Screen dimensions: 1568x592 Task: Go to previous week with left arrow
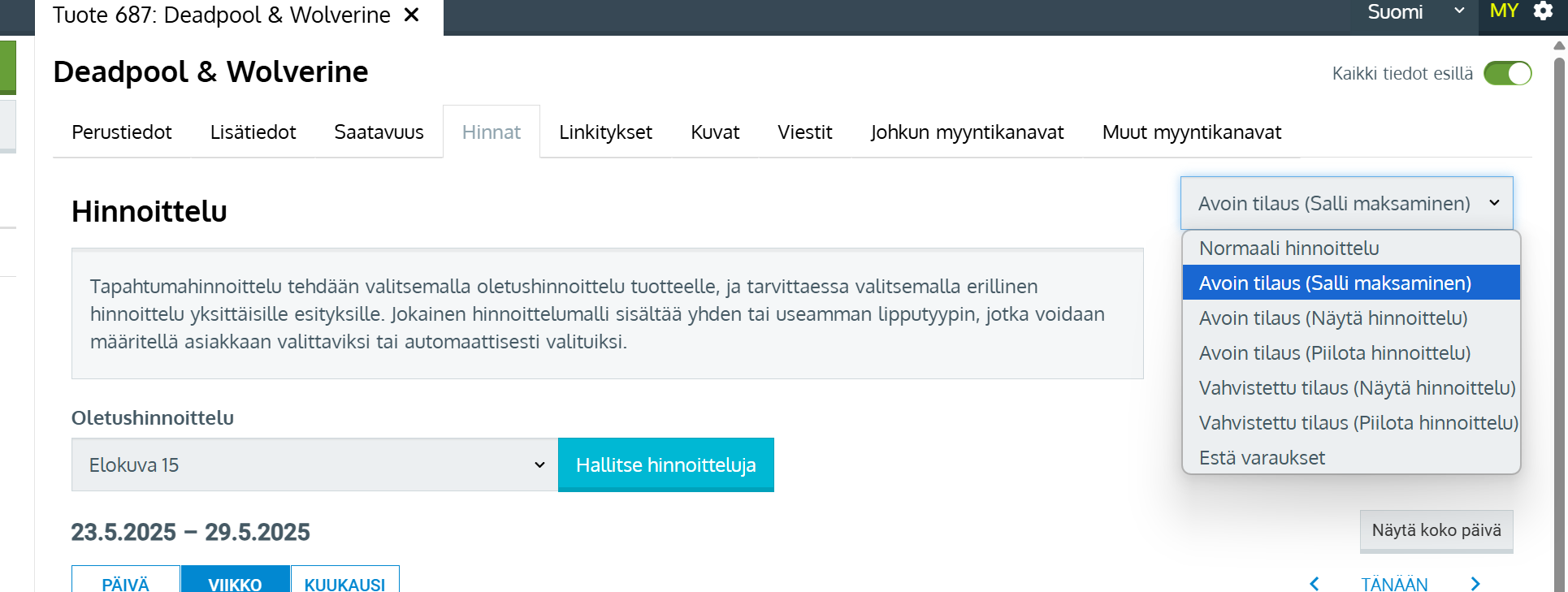(x=1314, y=583)
